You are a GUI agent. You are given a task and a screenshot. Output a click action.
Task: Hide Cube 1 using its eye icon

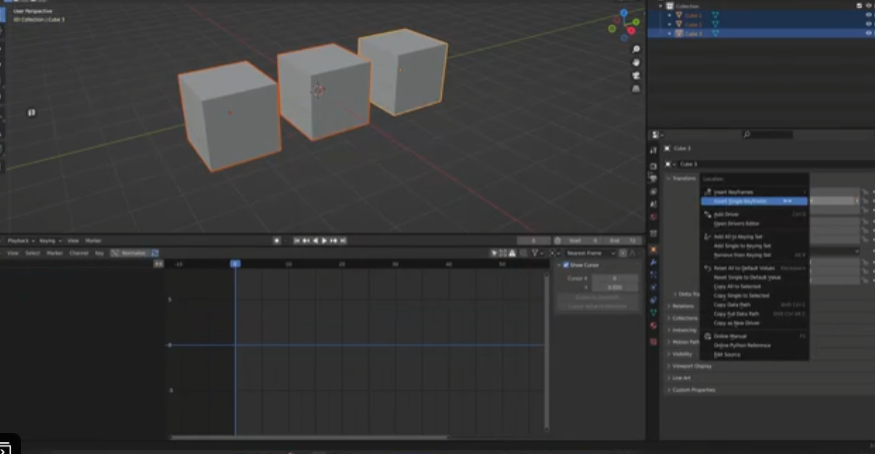click(x=867, y=15)
